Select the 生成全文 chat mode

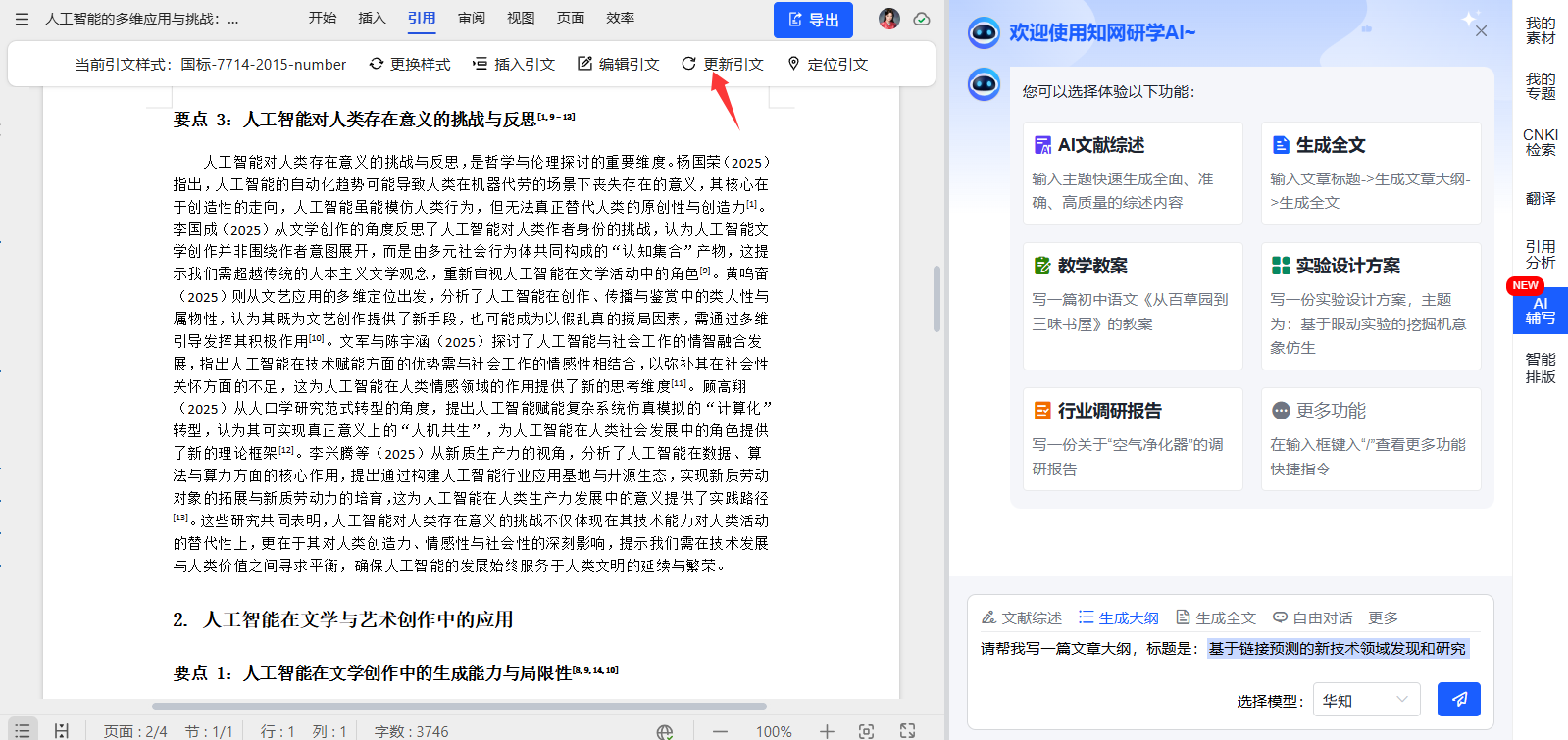coord(1216,617)
